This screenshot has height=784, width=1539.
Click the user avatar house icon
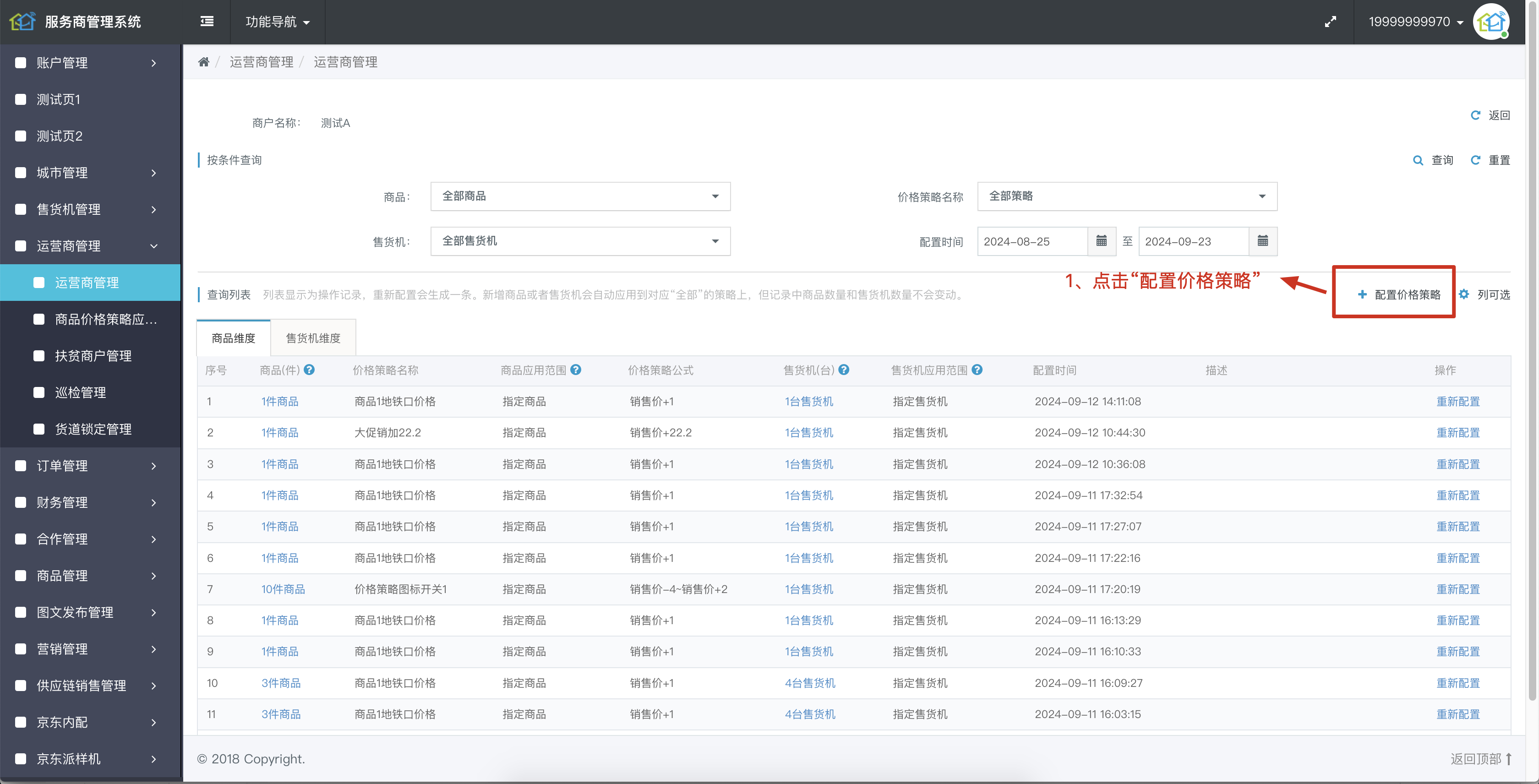(1491, 22)
